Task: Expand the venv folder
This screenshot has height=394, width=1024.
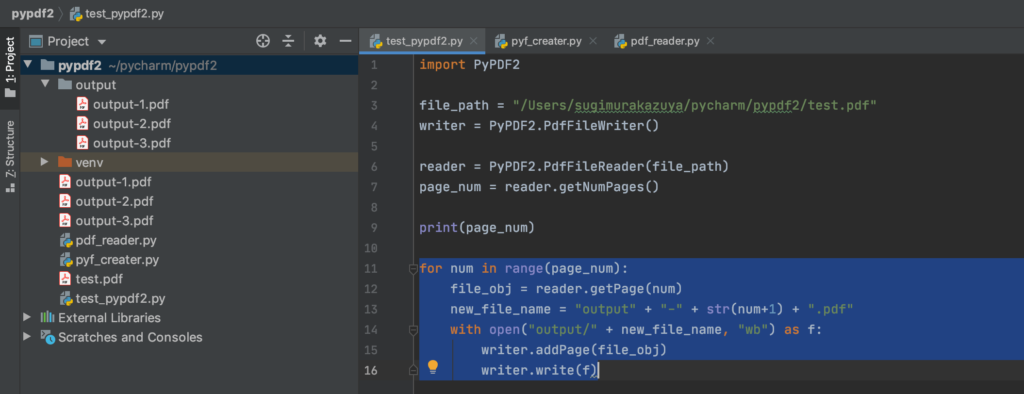Action: [45, 161]
